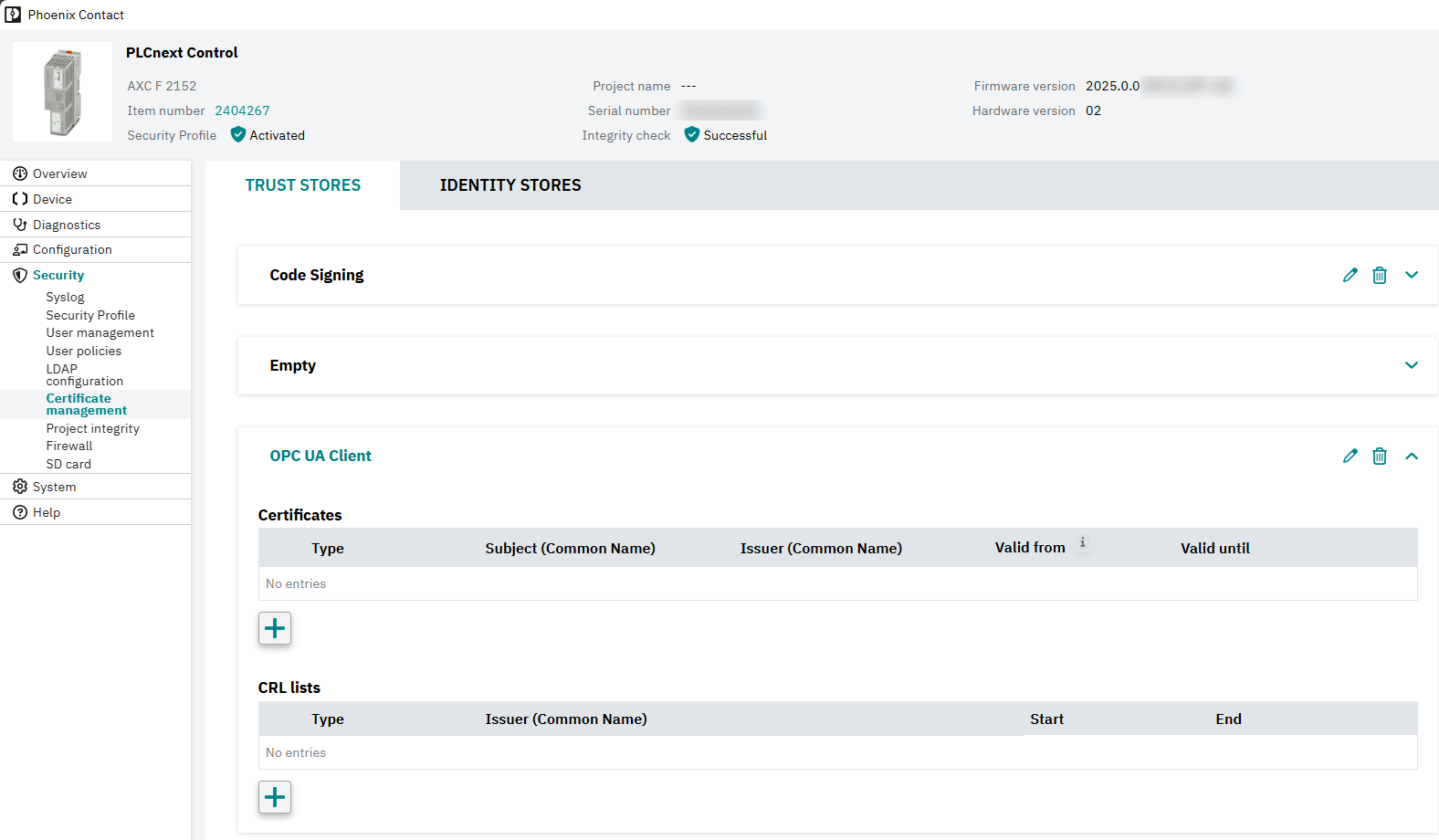Click the Valid from column header
1439x840 pixels.
pos(1030,548)
